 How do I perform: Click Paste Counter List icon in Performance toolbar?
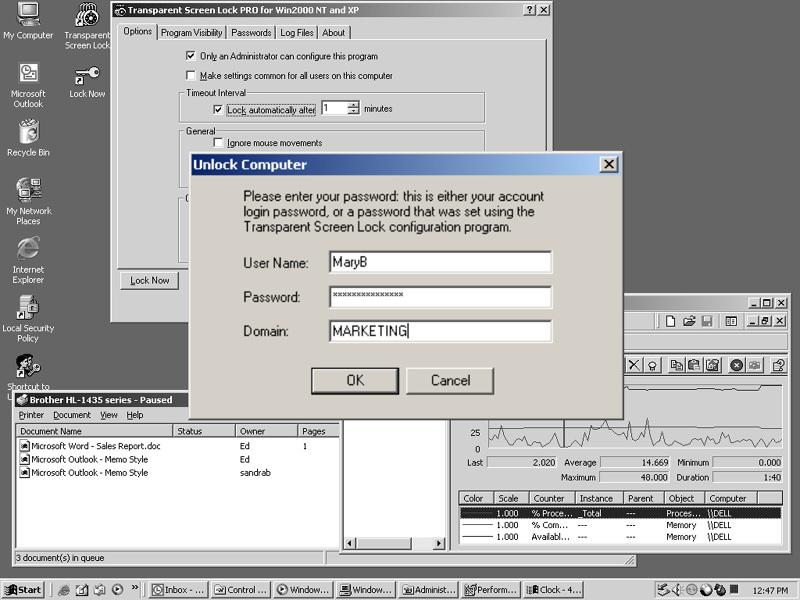(694, 365)
